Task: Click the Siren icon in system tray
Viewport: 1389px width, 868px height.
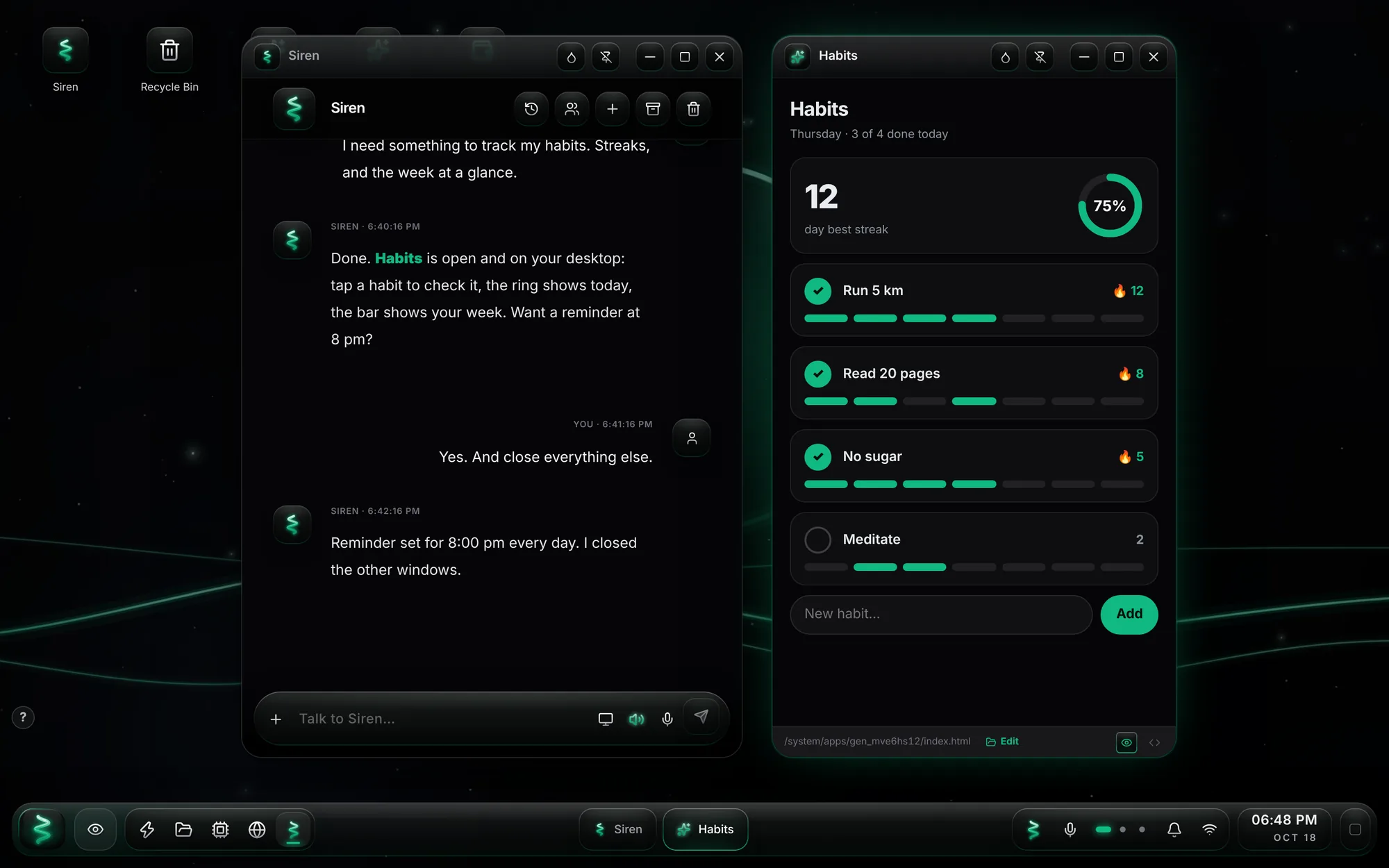Action: [x=1033, y=829]
